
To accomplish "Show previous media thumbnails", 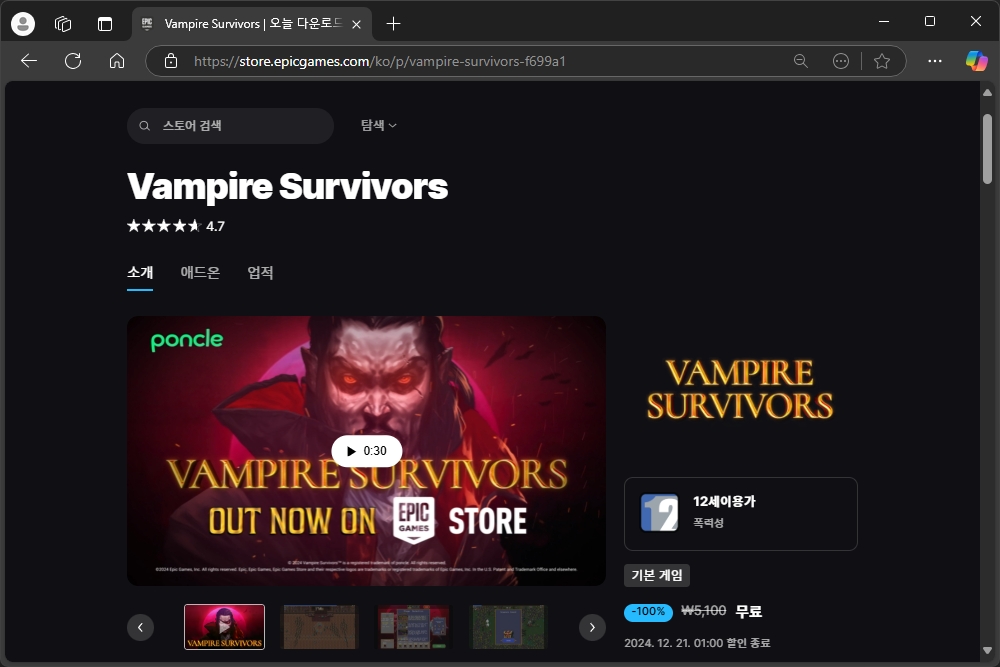I will point(140,627).
